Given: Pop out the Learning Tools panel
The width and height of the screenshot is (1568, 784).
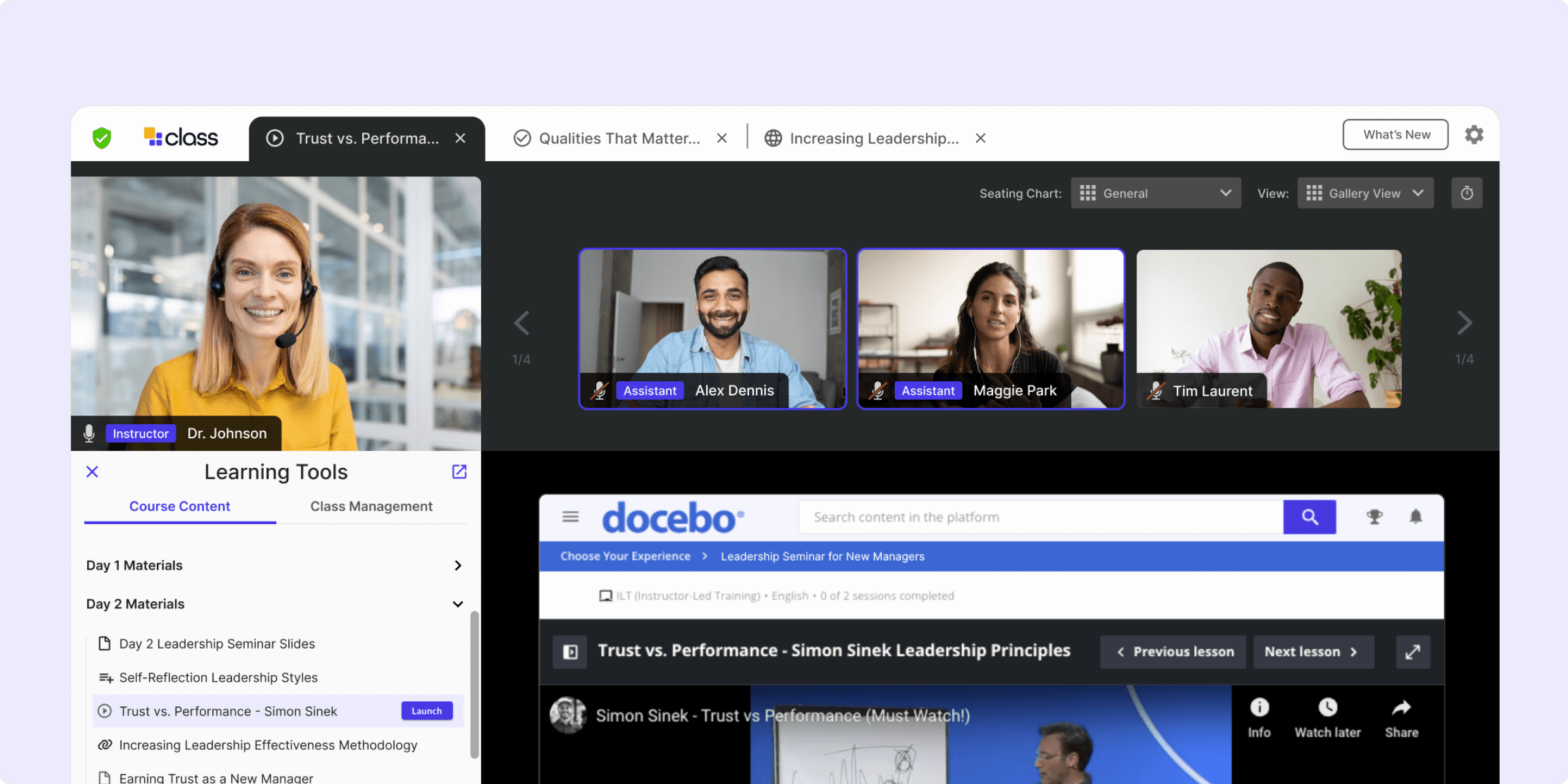Looking at the screenshot, I should (x=459, y=472).
